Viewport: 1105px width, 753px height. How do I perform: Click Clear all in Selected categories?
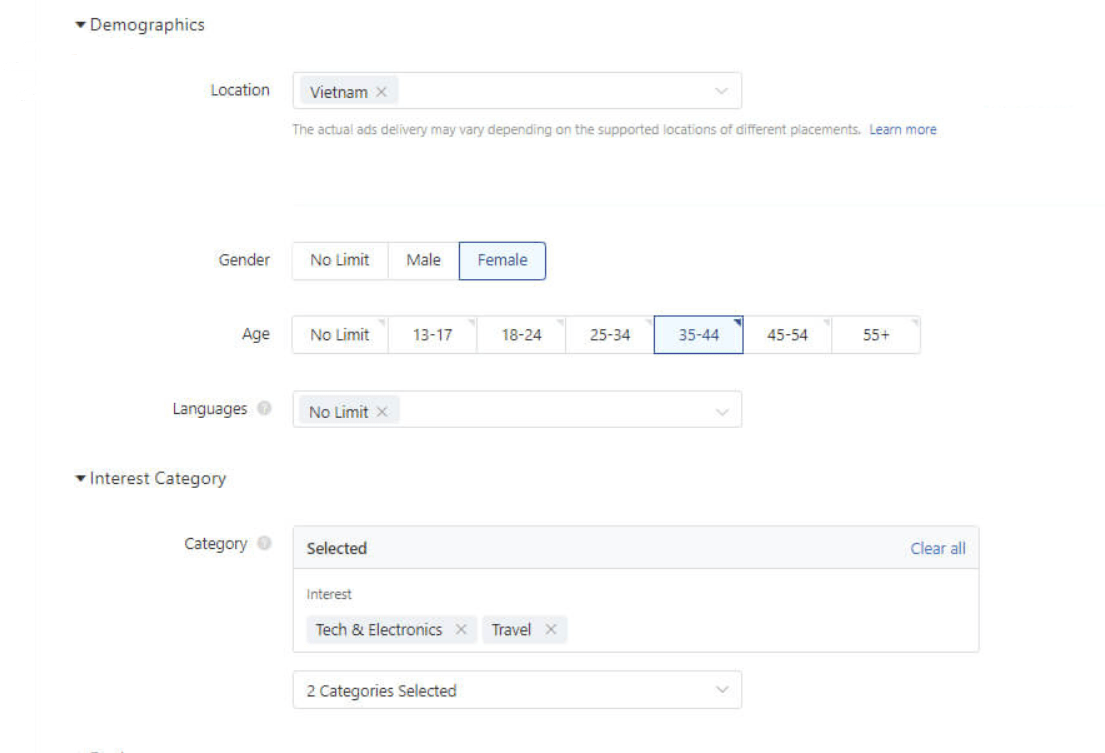(x=937, y=548)
